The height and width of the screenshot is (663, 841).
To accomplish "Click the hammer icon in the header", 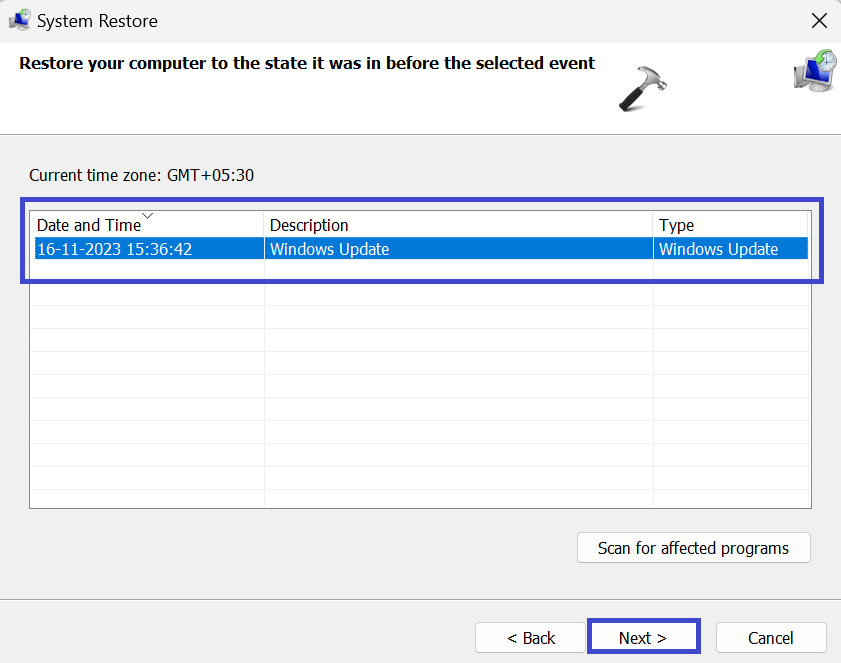I will pos(642,83).
